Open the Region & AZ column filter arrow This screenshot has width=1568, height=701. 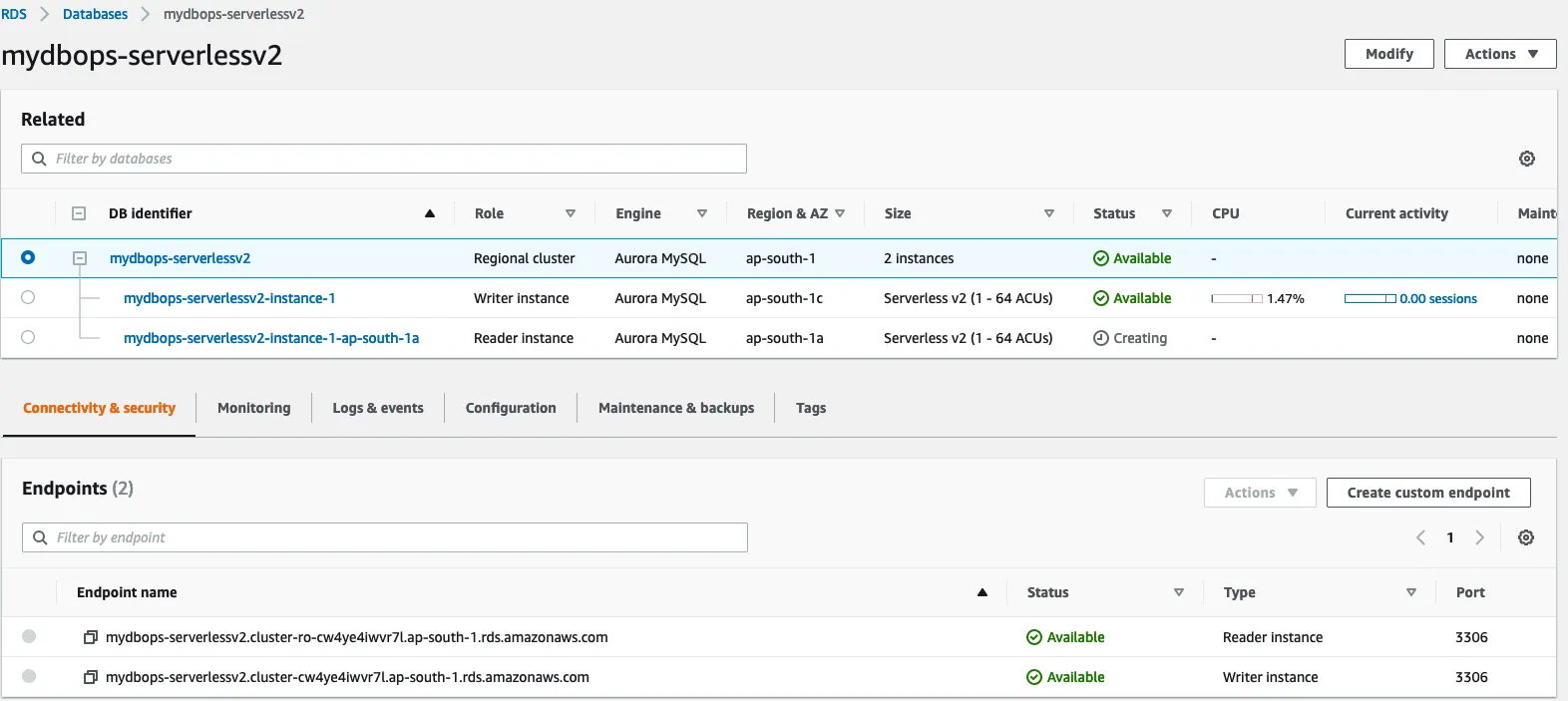840,213
